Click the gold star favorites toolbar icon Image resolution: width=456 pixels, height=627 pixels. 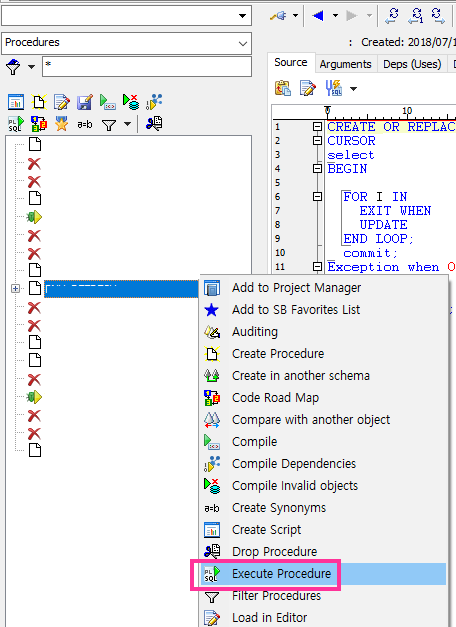click(x=62, y=124)
